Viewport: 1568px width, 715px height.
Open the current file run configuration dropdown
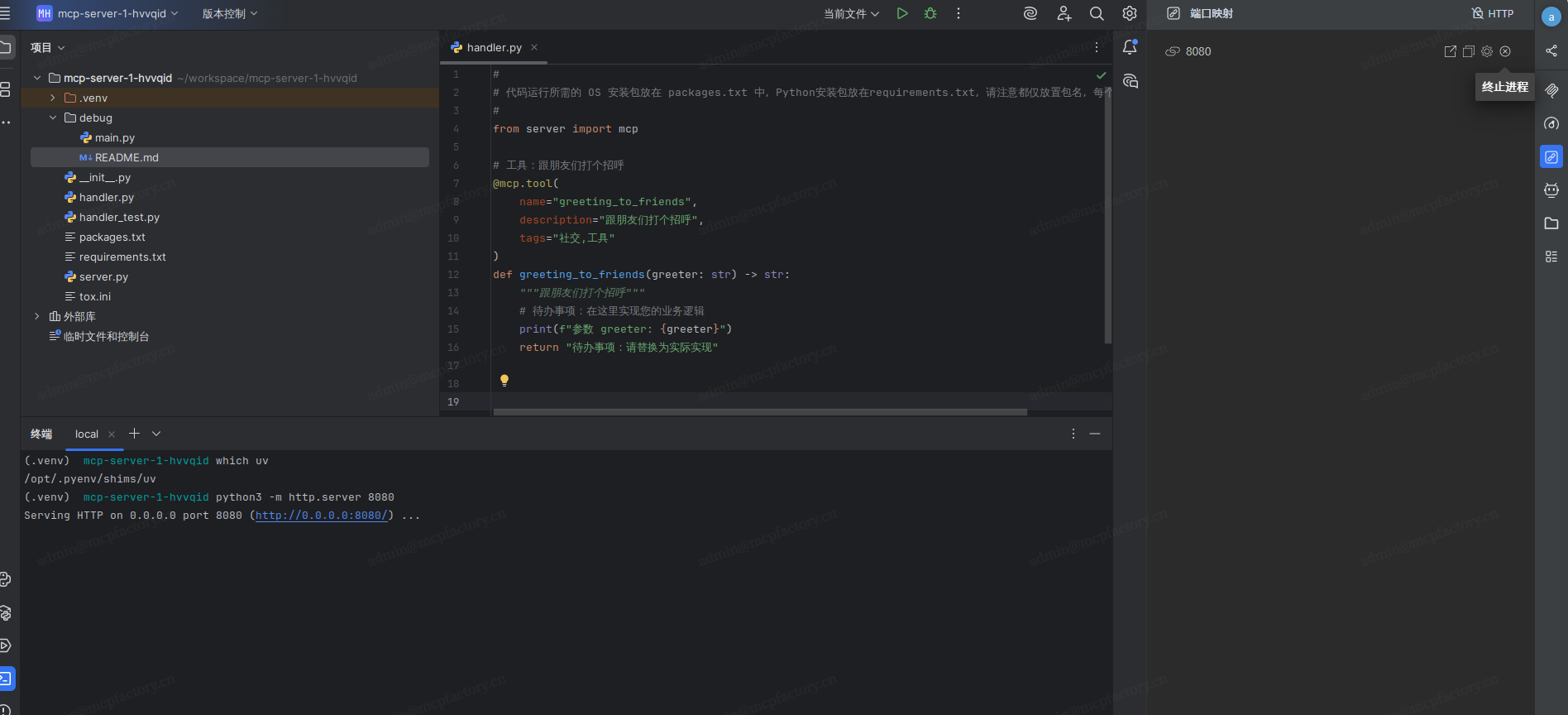(x=851, y=13)
